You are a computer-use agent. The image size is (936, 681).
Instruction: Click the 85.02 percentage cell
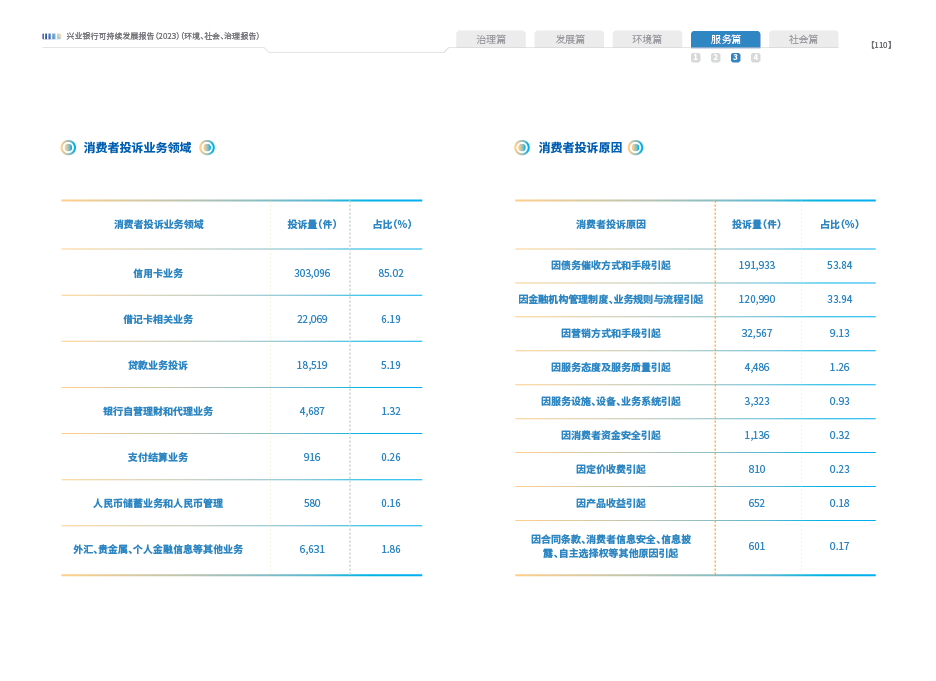click(x=390, y=273)
